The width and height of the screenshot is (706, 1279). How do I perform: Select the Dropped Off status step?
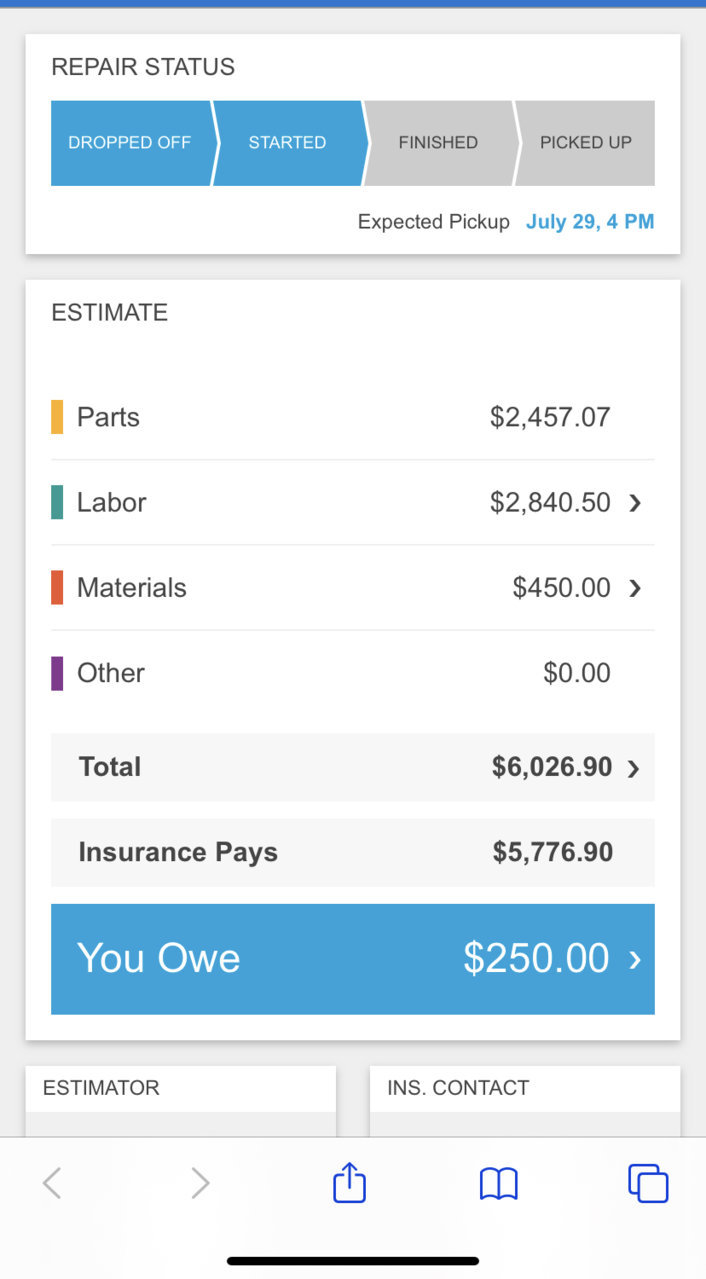point(131,143)
